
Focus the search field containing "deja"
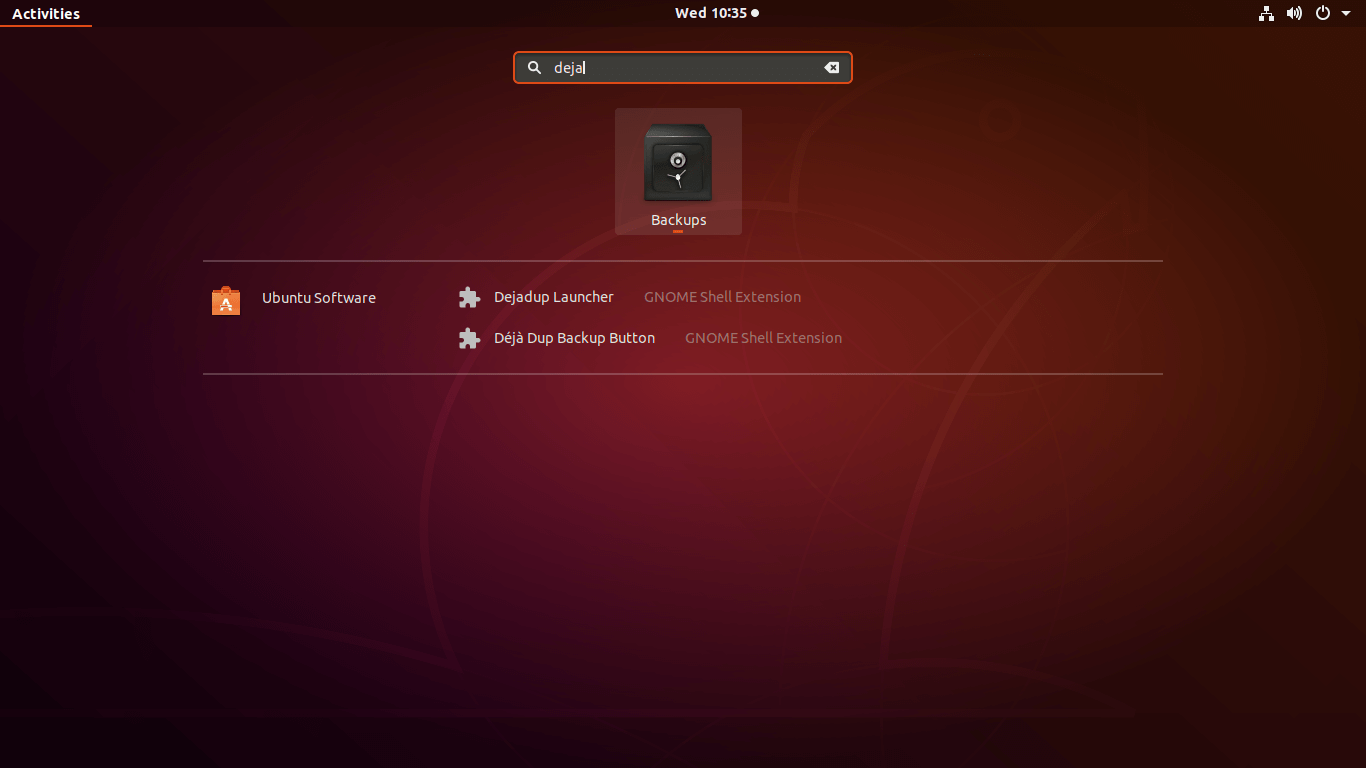(680, 68)
